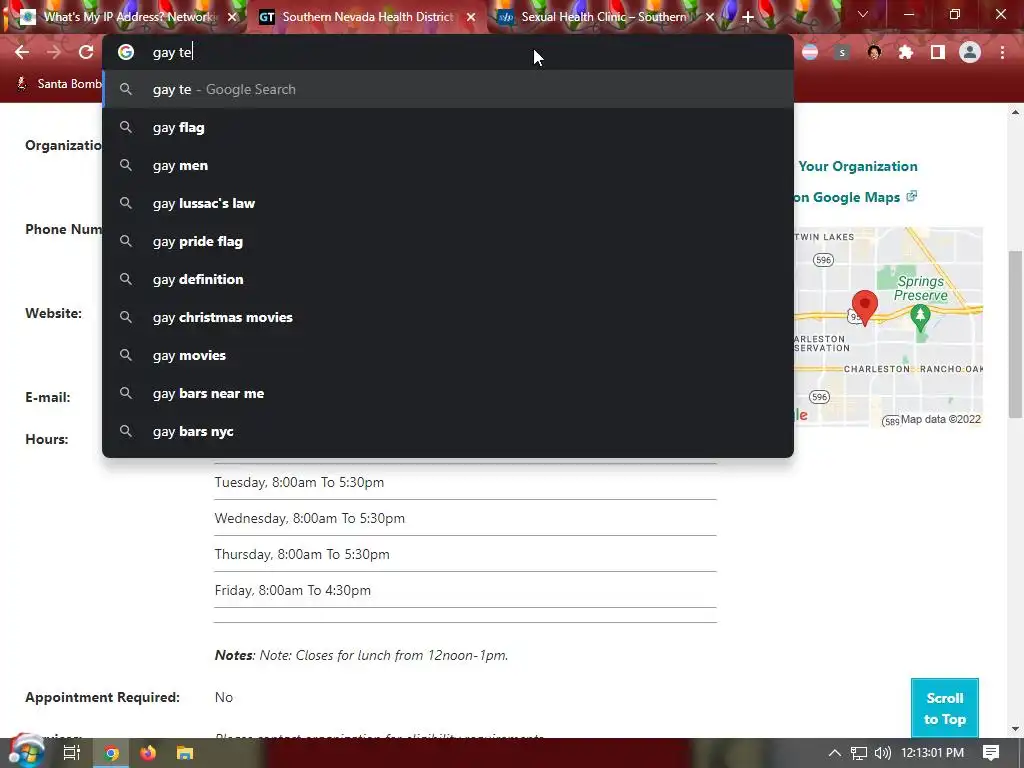Open File Explorer from taskbar
1024x768 pixels.
point(185,753)
